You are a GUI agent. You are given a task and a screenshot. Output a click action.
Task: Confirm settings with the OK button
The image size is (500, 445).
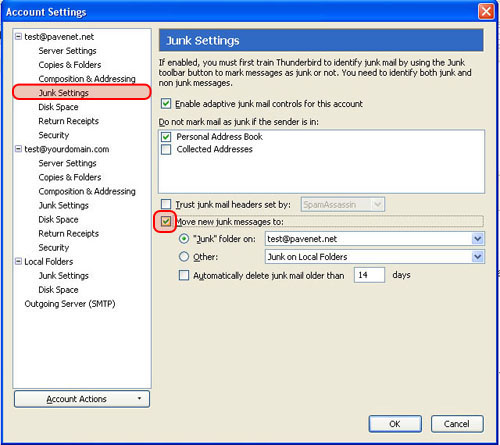(395, 424)
